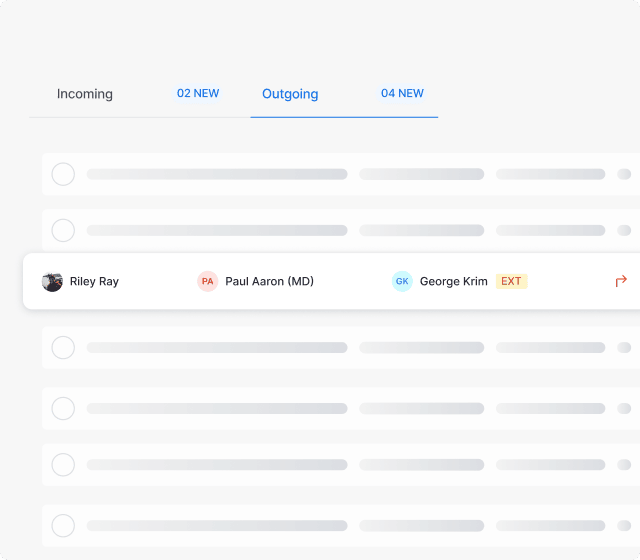Screen dimensions: 640x560
Task: Select the circle in the second-to-last row
Action: click(x=63, y=465)
